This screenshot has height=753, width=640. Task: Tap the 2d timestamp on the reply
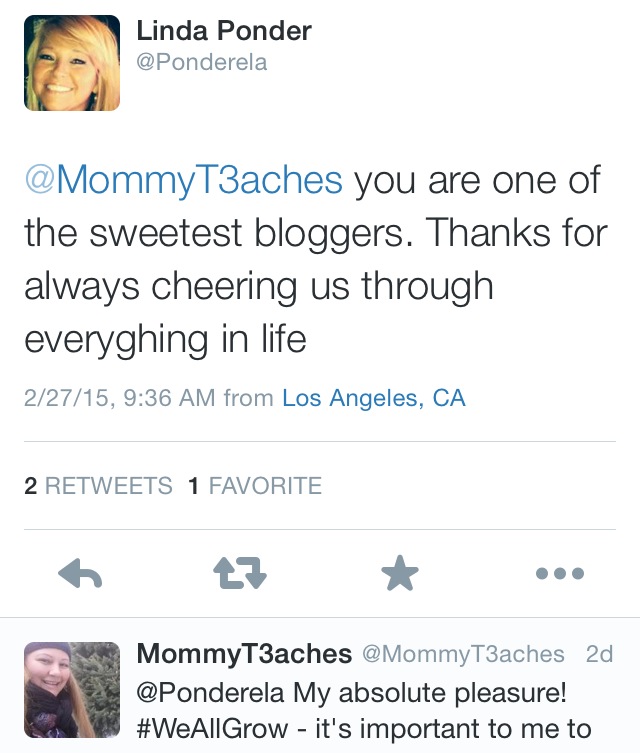tap(599, 655)
